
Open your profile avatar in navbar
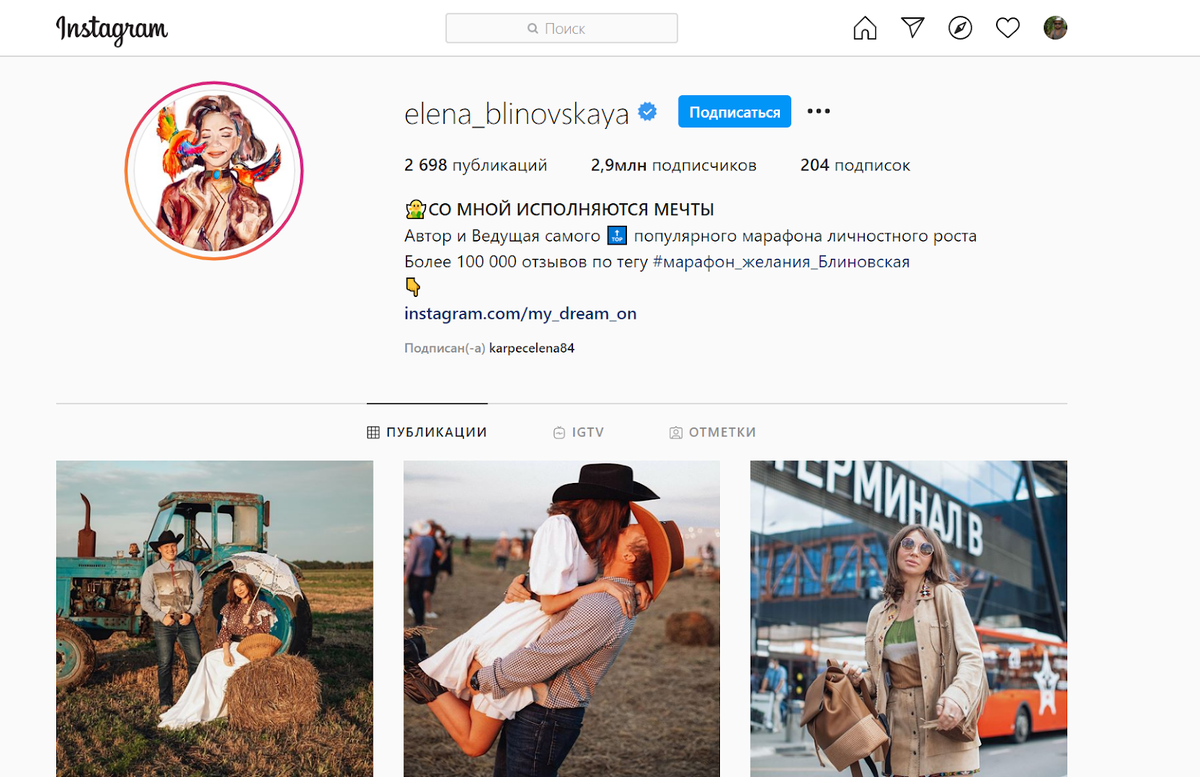tap(1055, 28)
